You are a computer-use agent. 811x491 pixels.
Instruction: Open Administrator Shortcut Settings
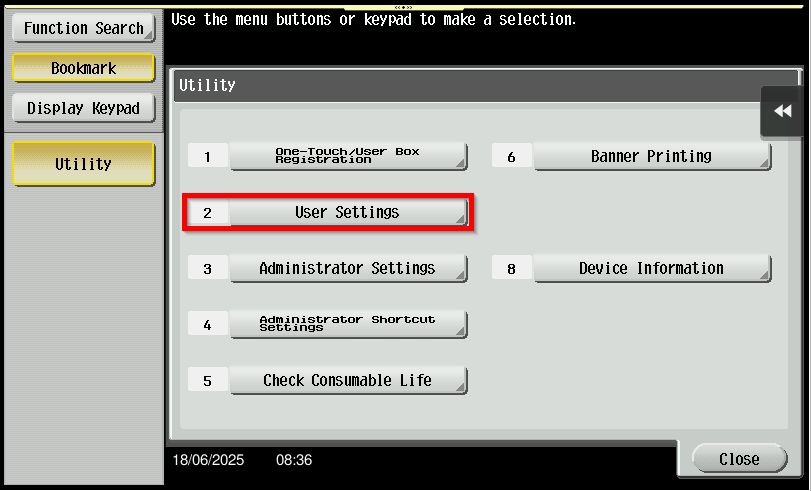(x=347, y=324)
